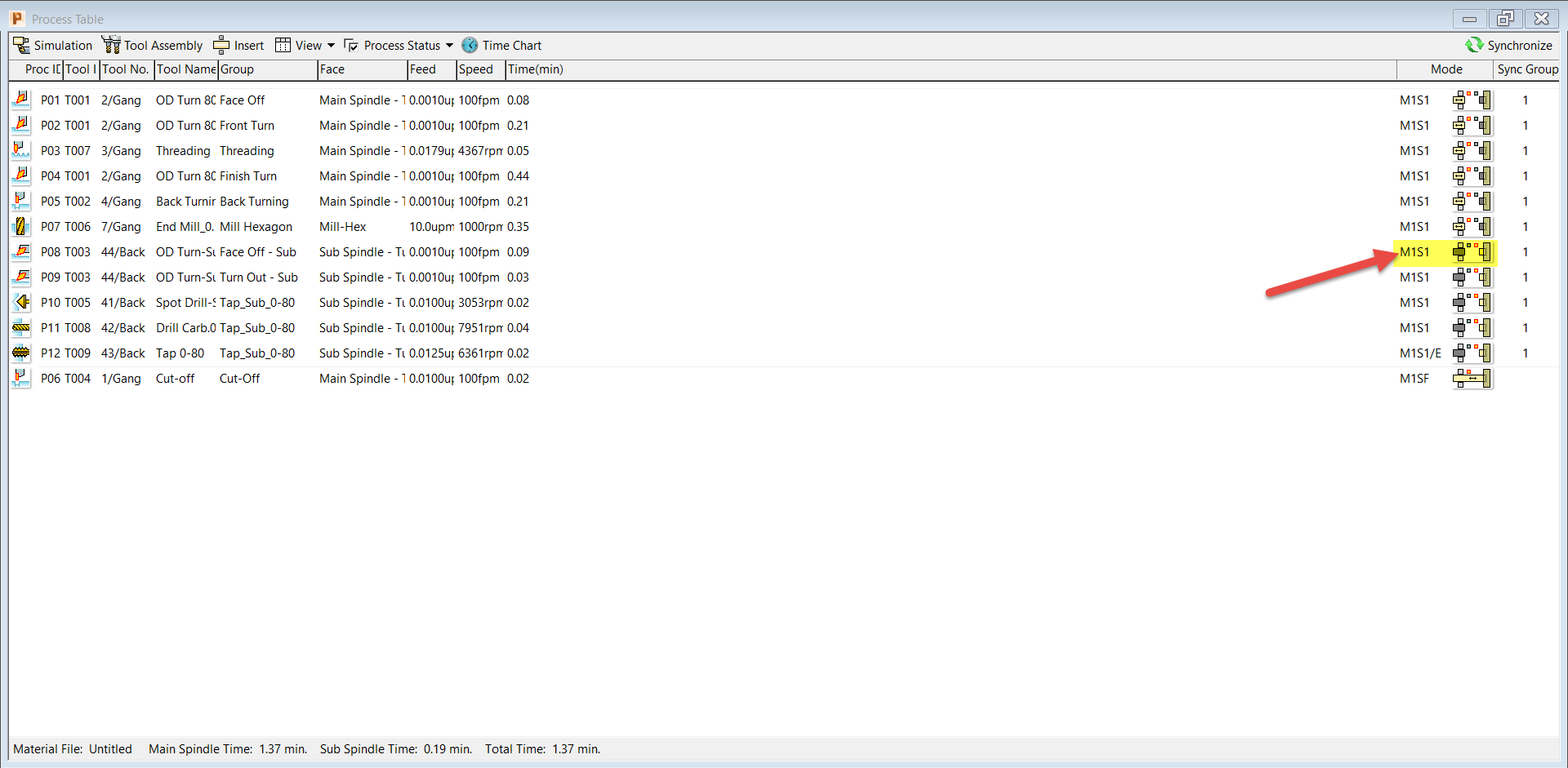Select the M1S1 mode cell in row P08
The height and width of the screenshot is (768, 1568).
coord(1414,251)
